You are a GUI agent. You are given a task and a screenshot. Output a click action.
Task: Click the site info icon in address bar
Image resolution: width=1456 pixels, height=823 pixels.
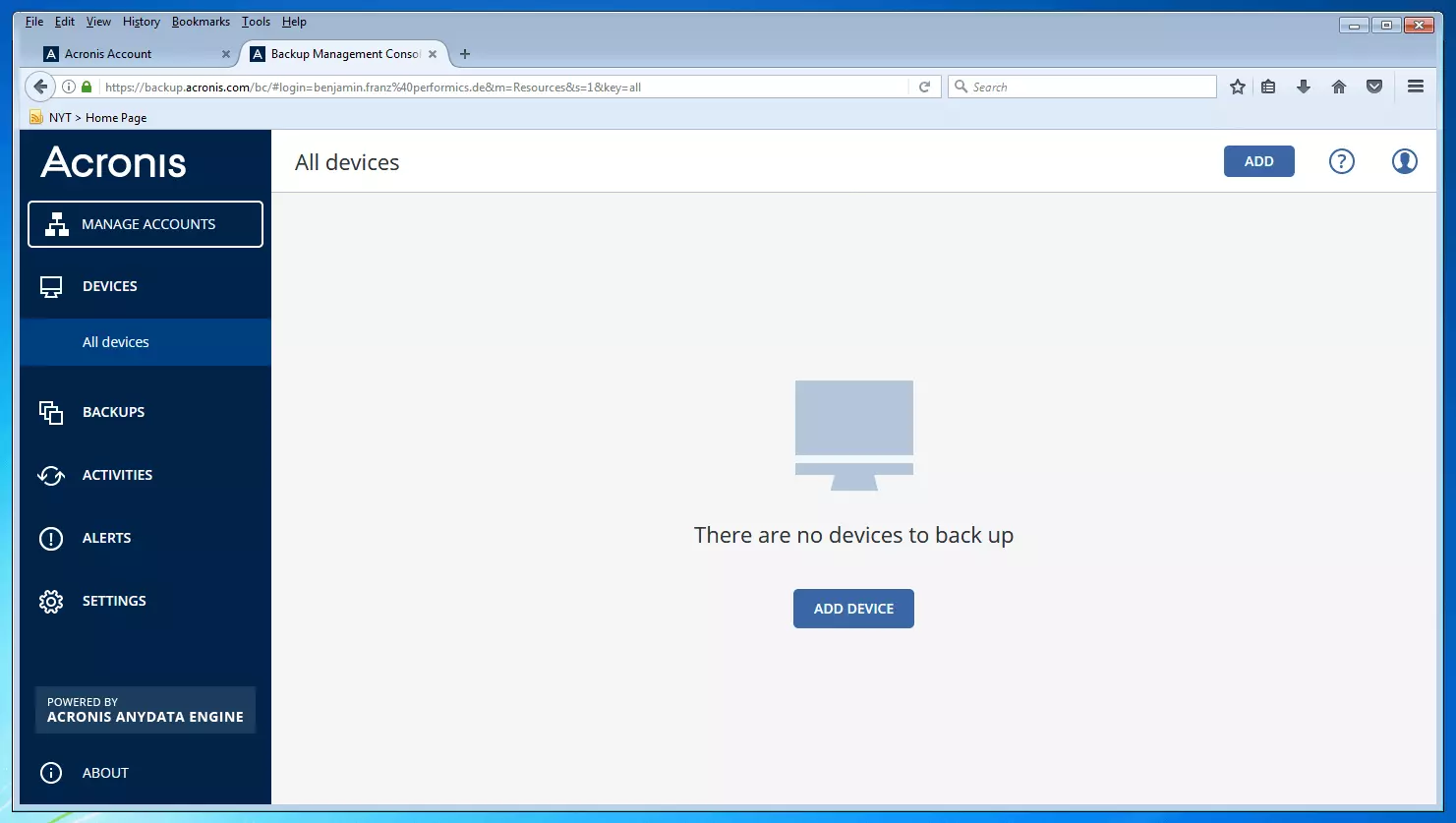pos(69,87)
